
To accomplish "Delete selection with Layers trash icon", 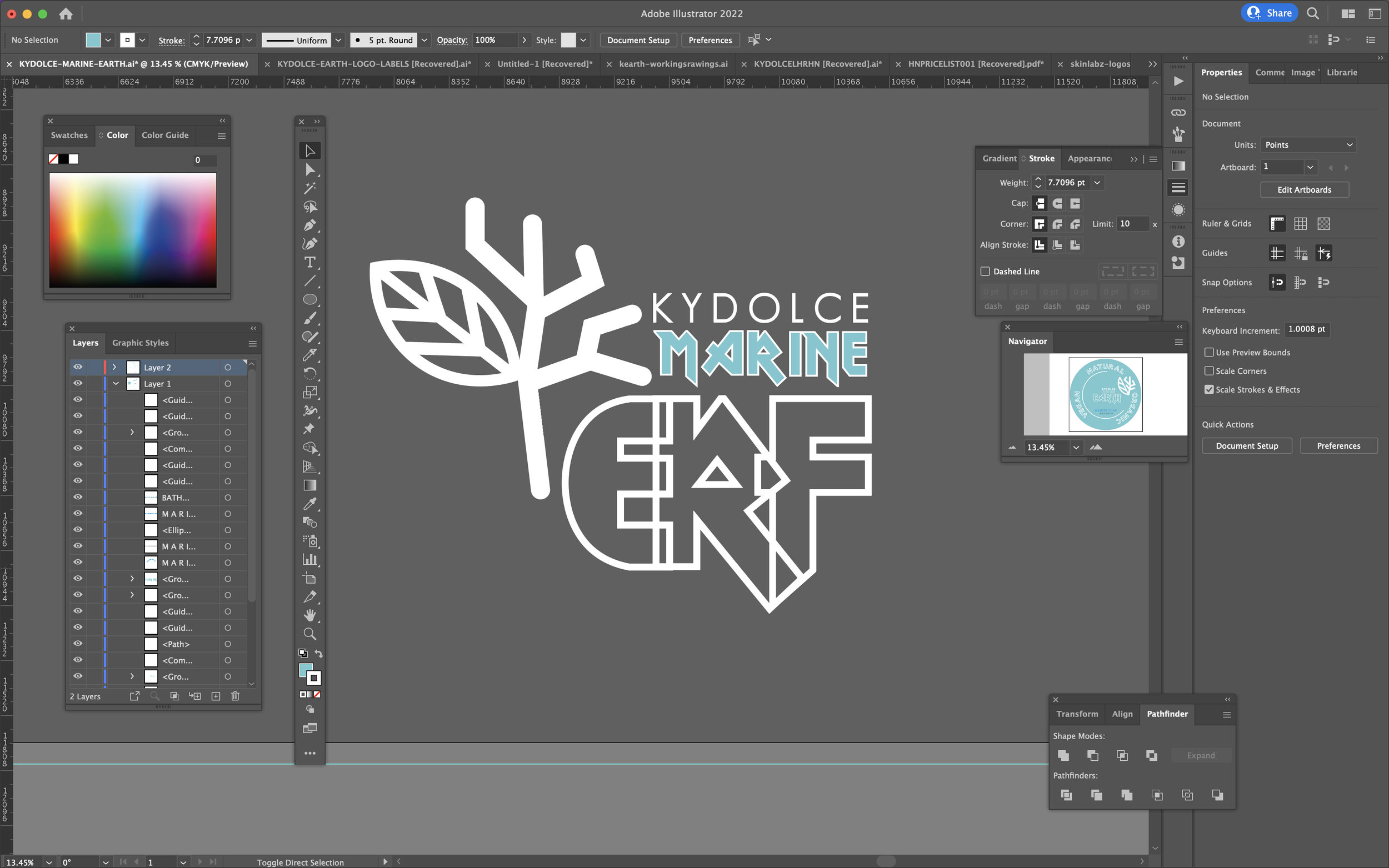I will tap(235, 696).
